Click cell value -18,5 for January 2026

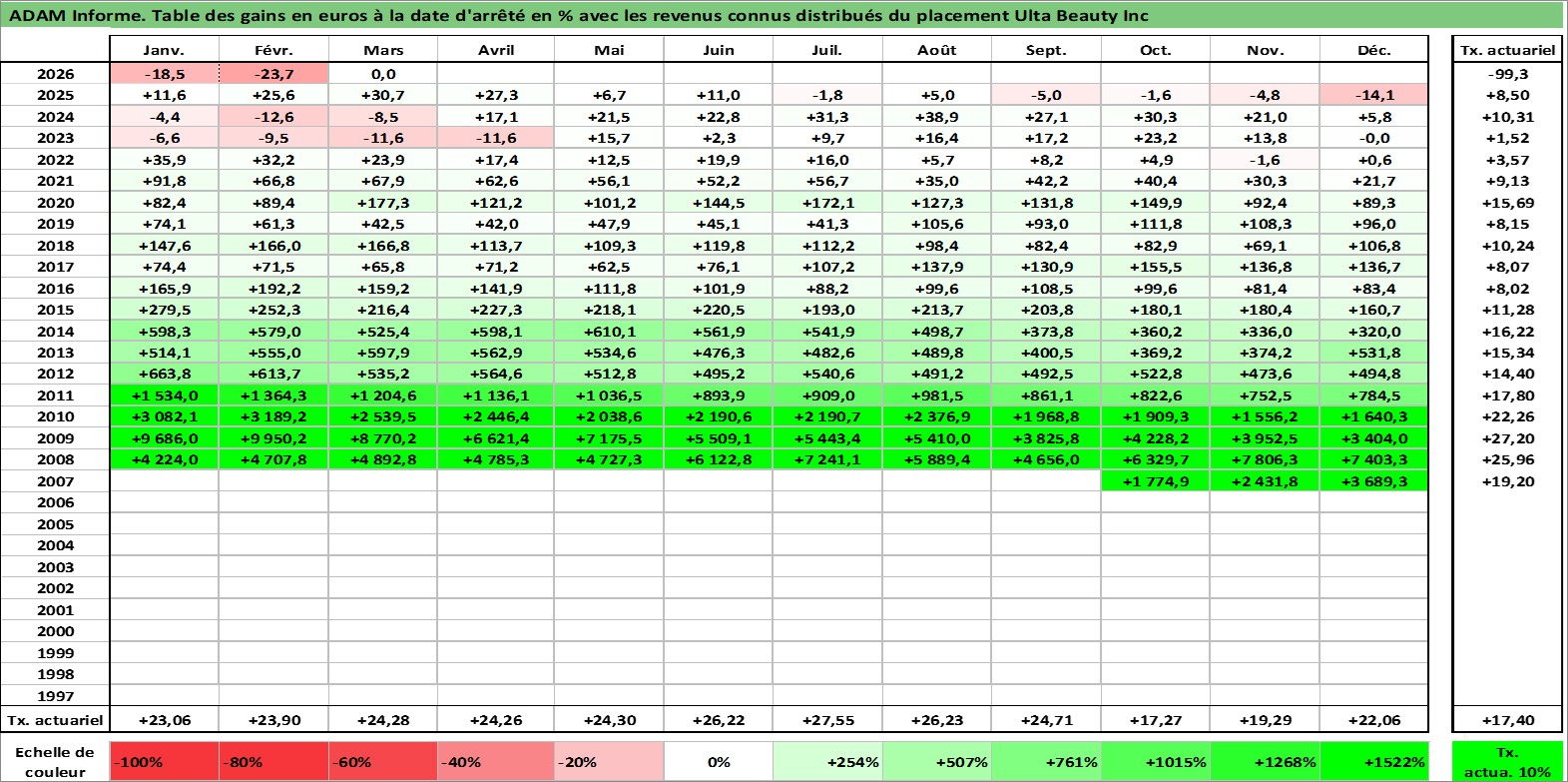[164, 74]
